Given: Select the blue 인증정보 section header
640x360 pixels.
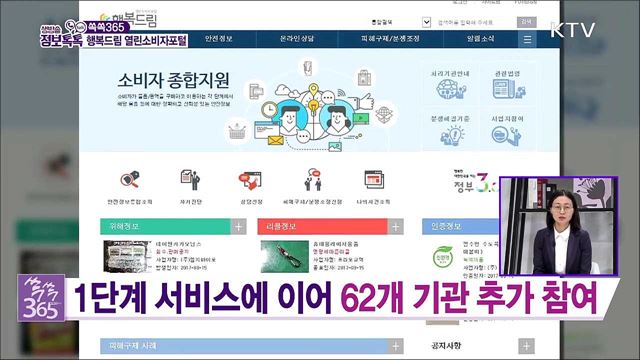Looking at the screenshot, I should point(460,227).
